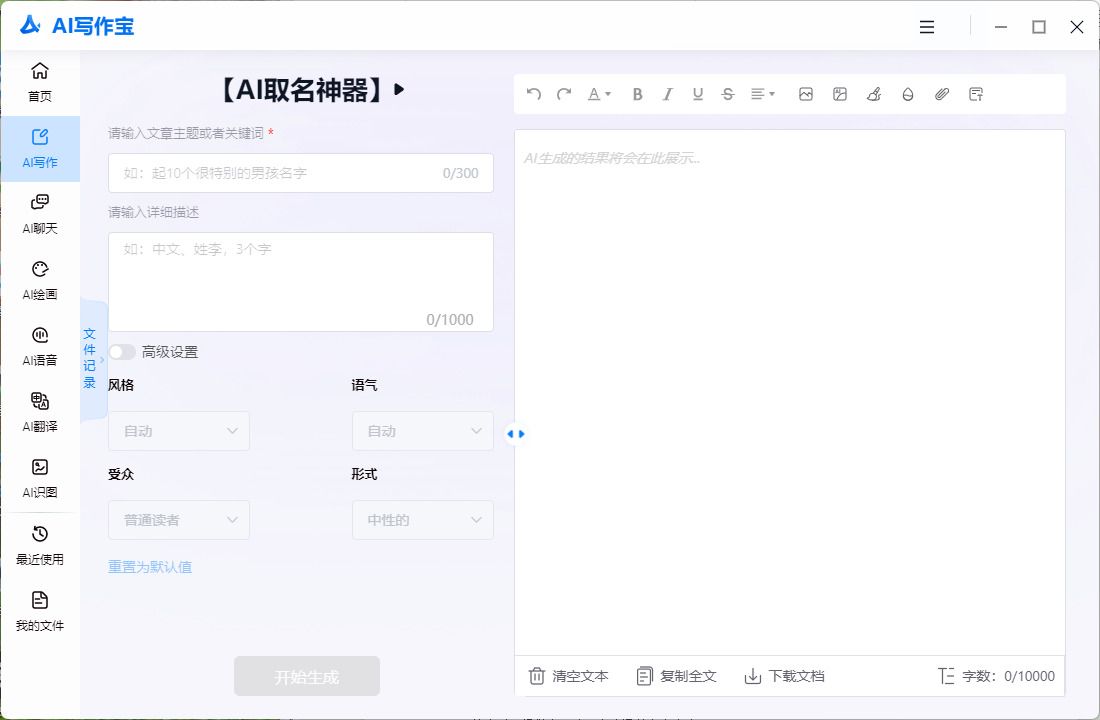Viewport: 1100px width, 720px height.
Task: Close the AI写作宝 window
Action: (x=1077, y=27)
